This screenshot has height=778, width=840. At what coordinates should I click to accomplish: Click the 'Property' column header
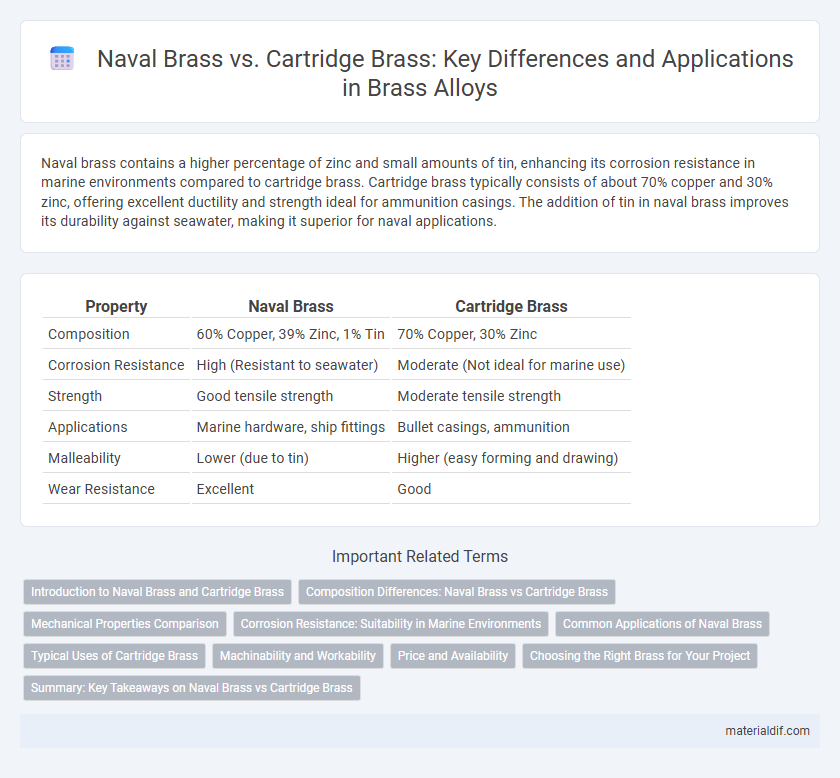point(116,306)
